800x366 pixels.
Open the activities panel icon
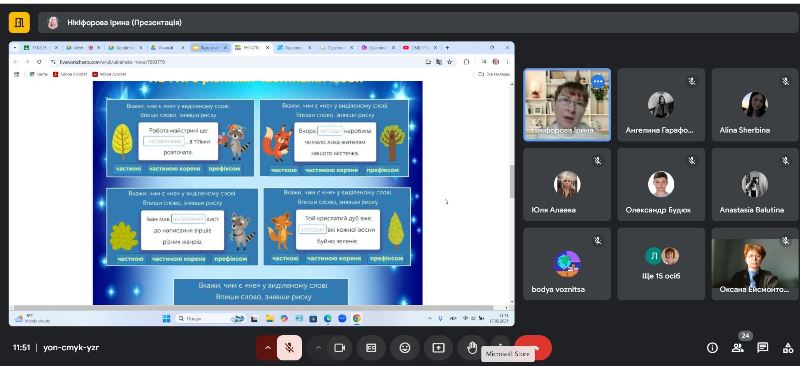pos(787,348)
